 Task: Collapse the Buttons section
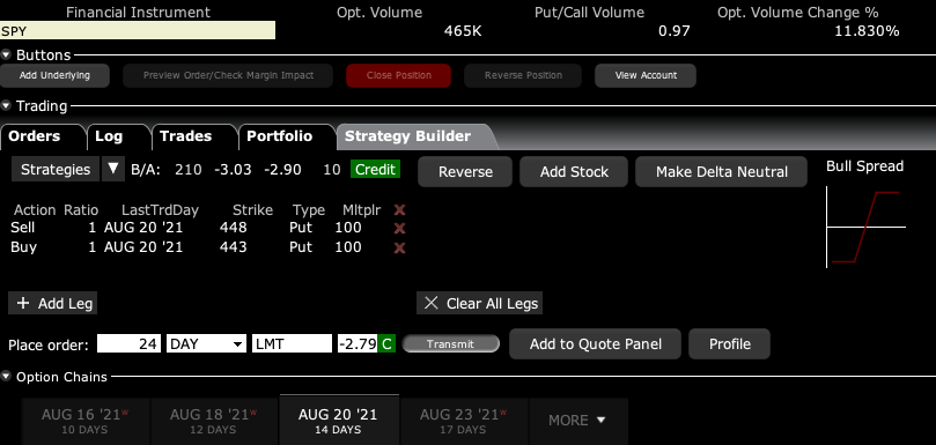pos(7,55)
